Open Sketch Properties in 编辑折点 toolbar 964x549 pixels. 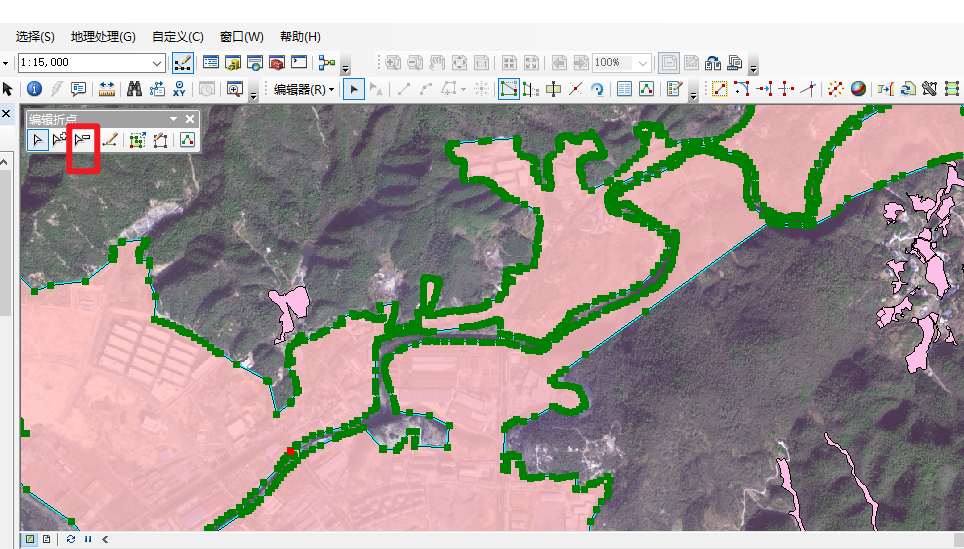coord(188,140)
